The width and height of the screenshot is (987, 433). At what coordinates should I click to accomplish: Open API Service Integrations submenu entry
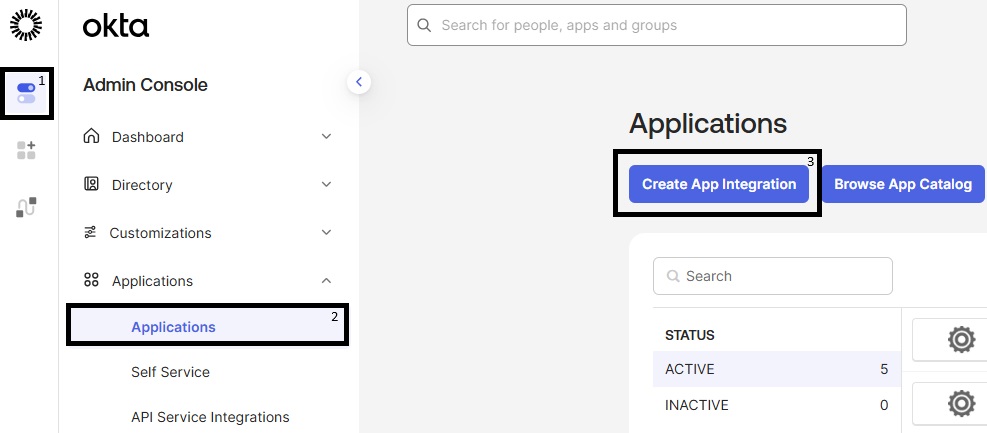click(x=210, y=417)
